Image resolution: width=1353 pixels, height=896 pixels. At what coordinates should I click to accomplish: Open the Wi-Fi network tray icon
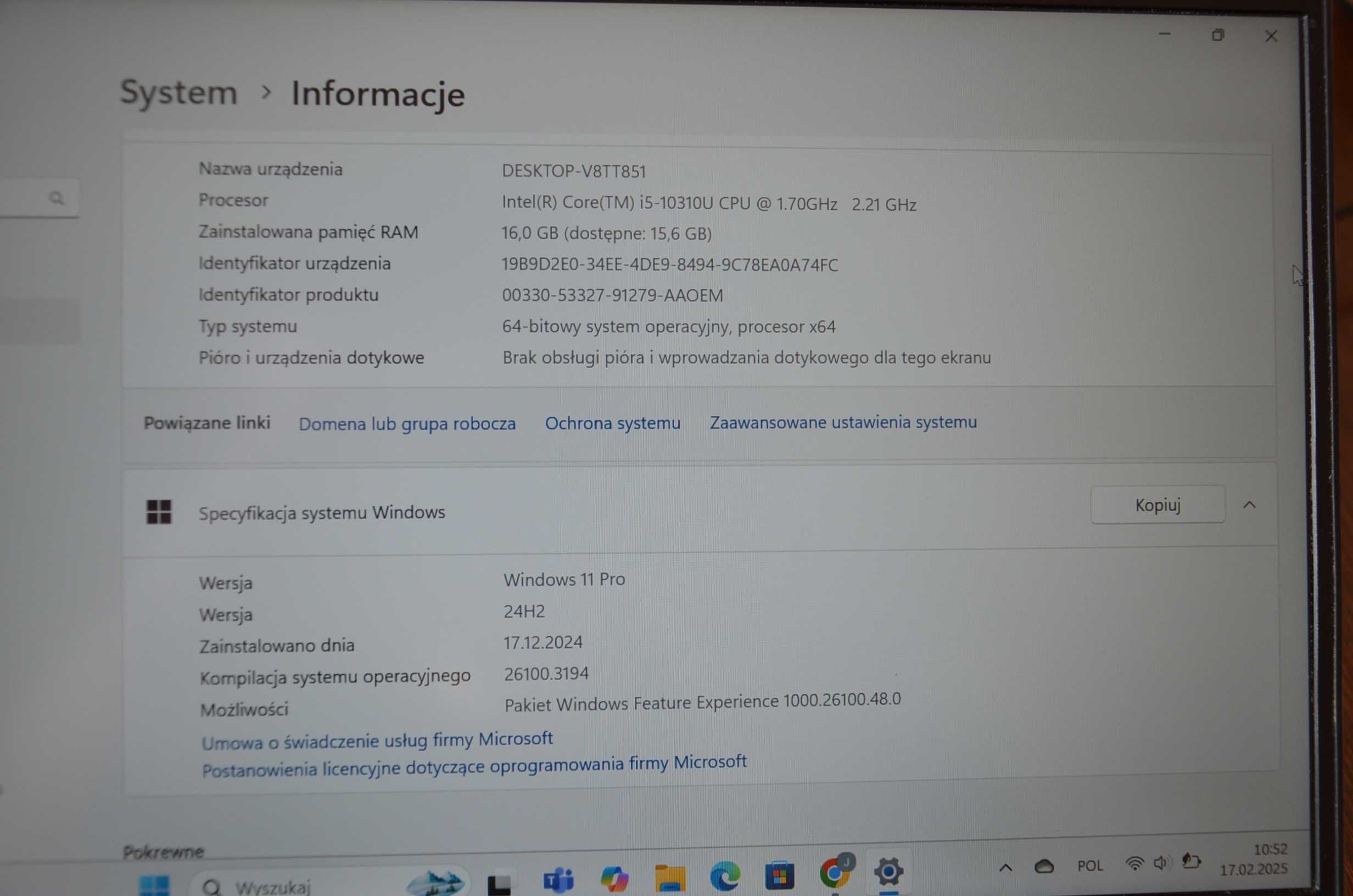(1135, 864)
